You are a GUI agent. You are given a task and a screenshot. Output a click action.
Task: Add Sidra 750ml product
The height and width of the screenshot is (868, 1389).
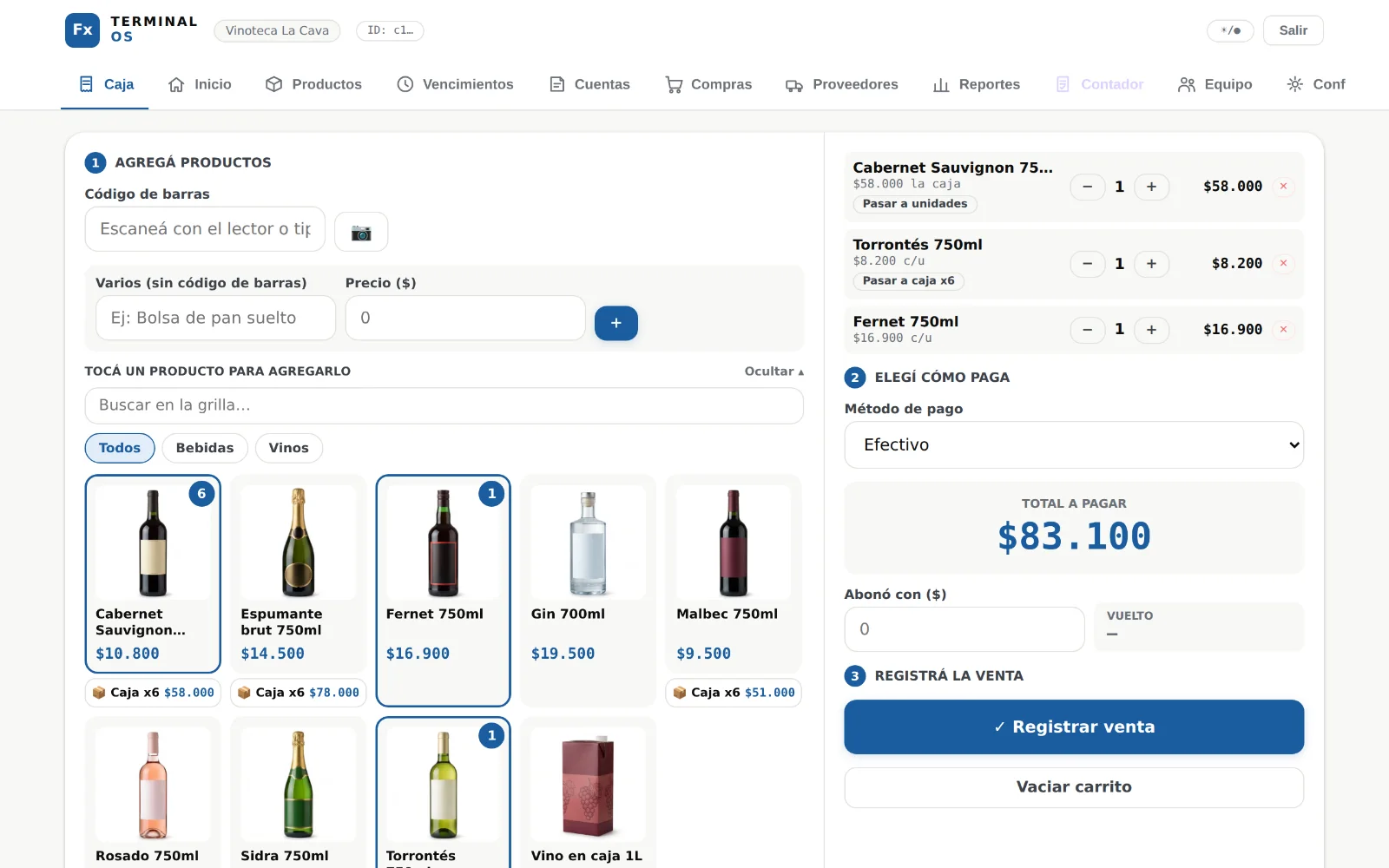point(298,793)
